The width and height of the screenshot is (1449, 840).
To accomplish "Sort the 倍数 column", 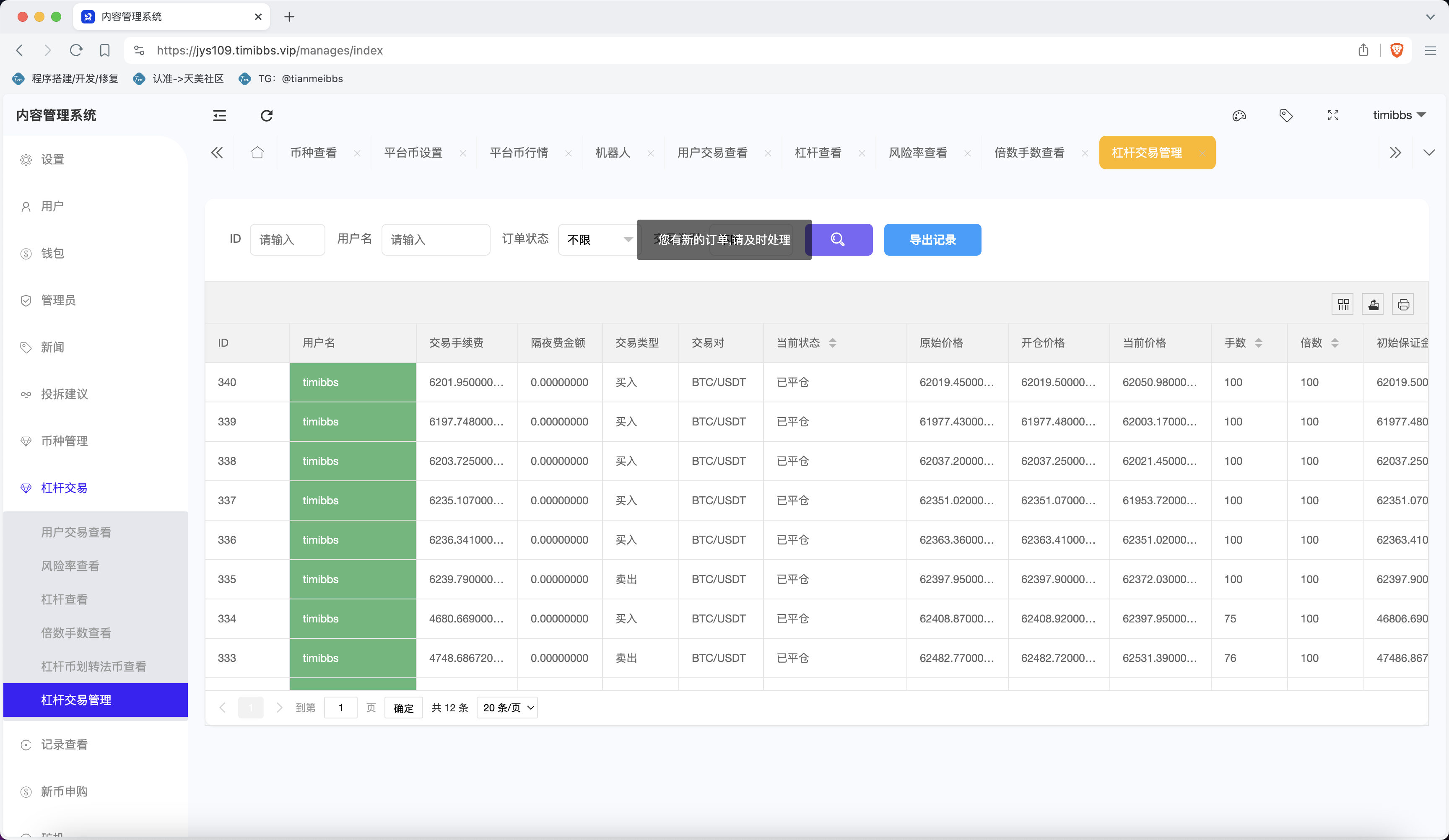I will click(1335, 343).
